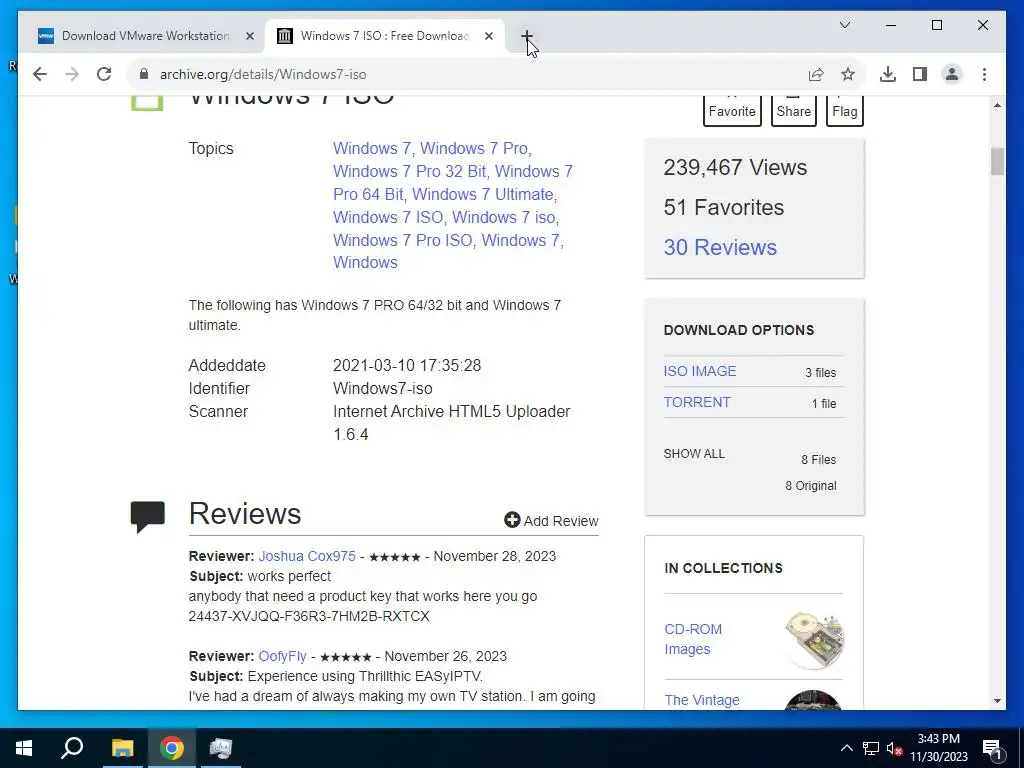Open notification center icon
The height and width of the screenshot is (768, 1024).
point(992,748)
